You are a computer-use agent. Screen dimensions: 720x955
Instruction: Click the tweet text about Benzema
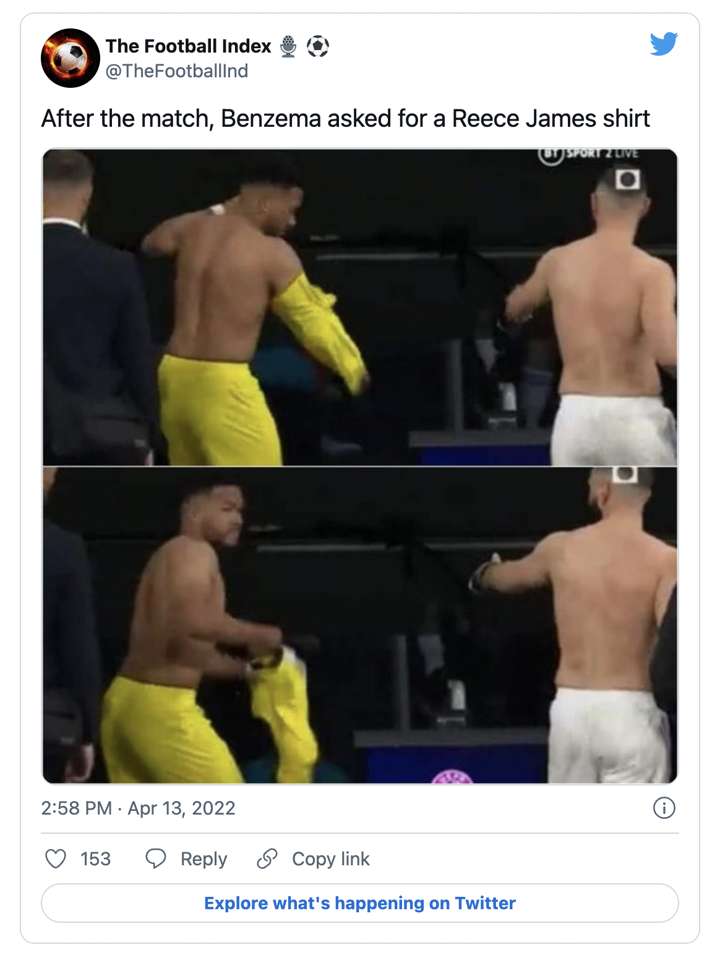click(x=345, y=118)
